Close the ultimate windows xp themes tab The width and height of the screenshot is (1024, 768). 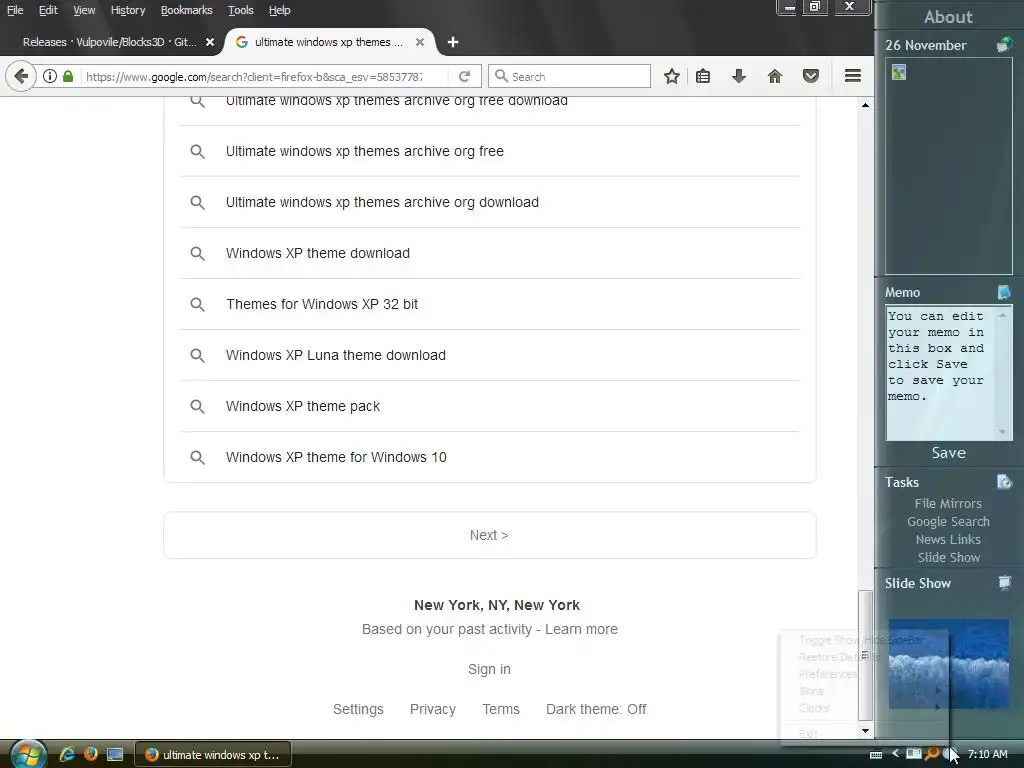[420, 42]
